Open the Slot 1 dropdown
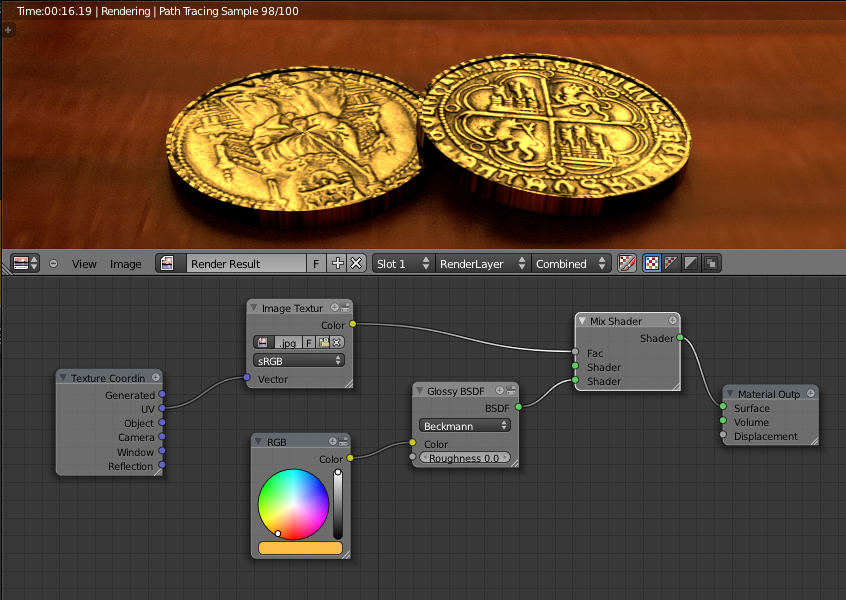846x600 pixels. coord(404,263)
